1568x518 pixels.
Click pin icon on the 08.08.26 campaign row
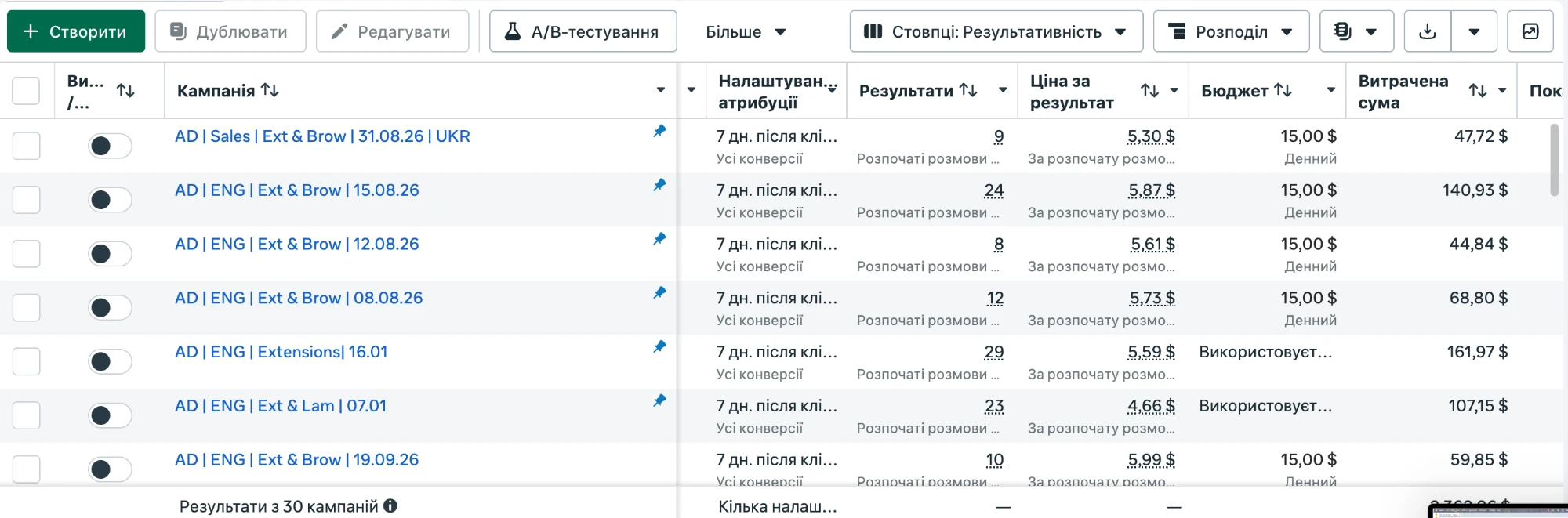(659, 292)
